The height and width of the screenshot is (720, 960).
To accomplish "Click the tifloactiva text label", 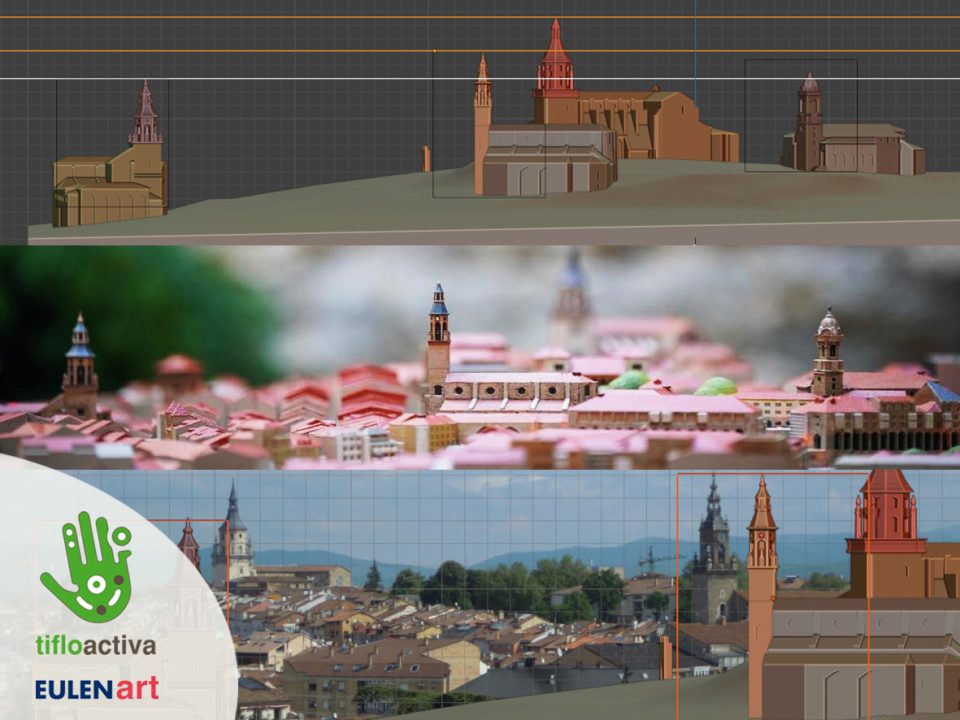I will pyautogui.click(x=96, y=645).
